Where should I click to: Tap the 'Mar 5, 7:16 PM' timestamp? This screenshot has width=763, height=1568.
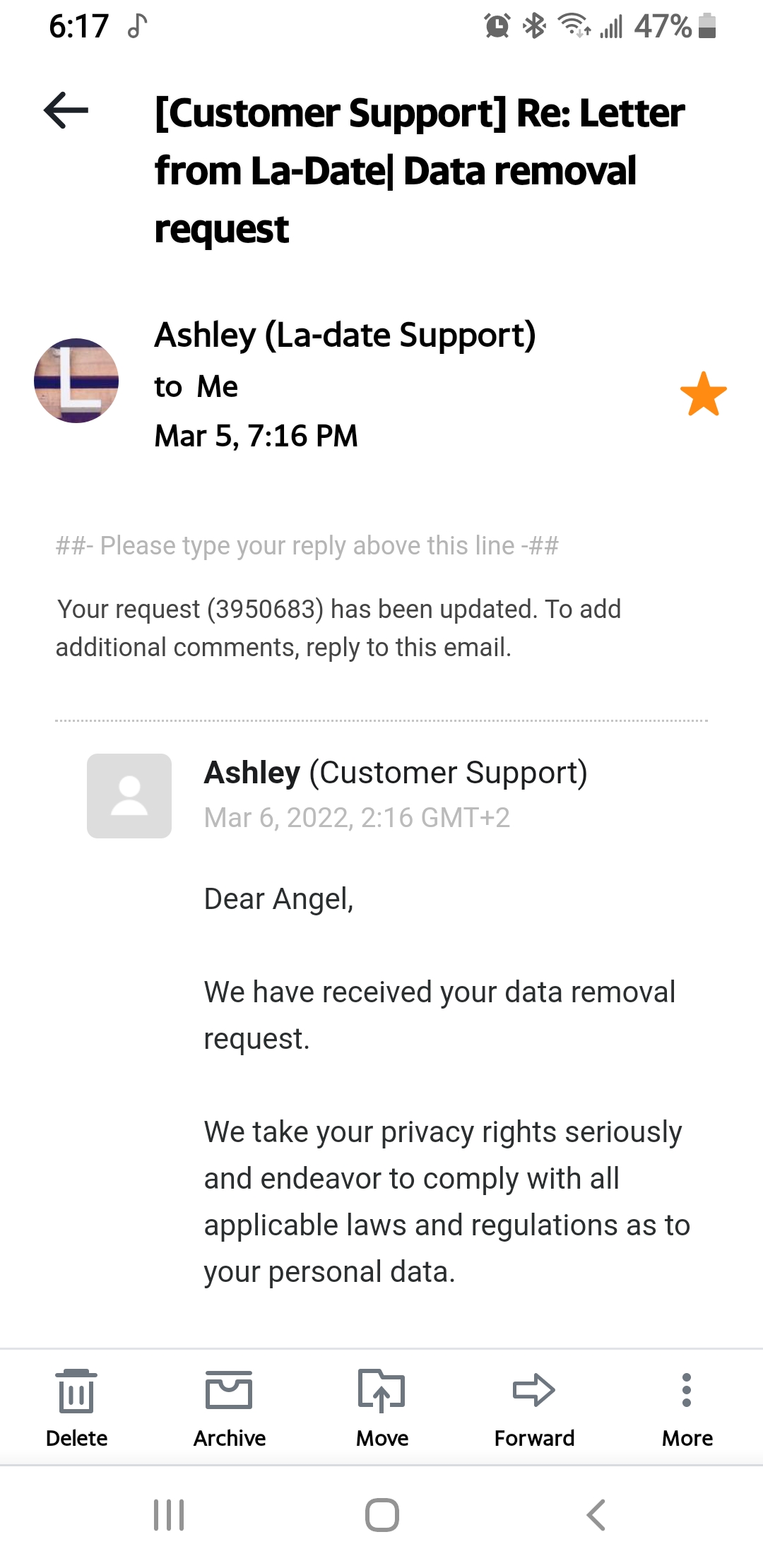tap(256, 436)
